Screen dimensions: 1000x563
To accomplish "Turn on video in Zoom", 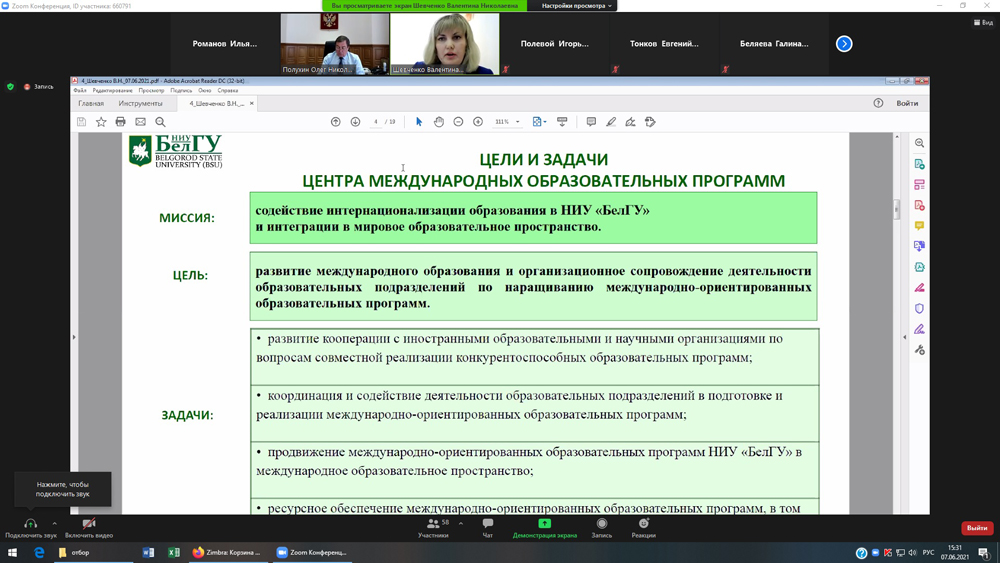I will tap(89, 527).
